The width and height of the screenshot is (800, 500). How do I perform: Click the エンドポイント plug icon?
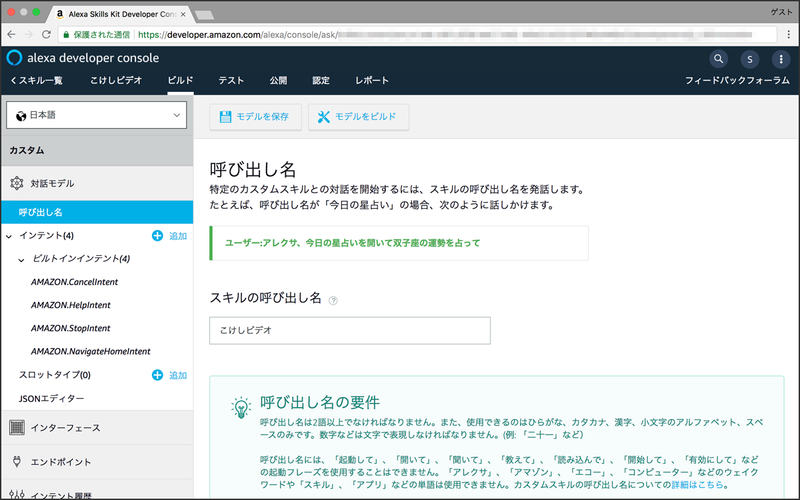click(17, 462)
